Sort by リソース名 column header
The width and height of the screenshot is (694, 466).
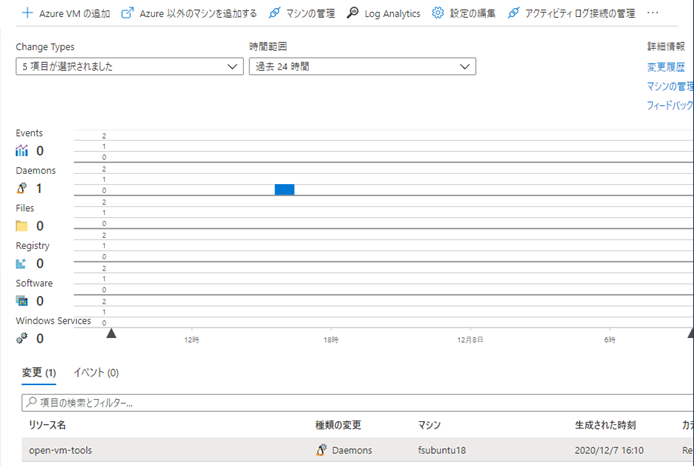click(47, 425)
